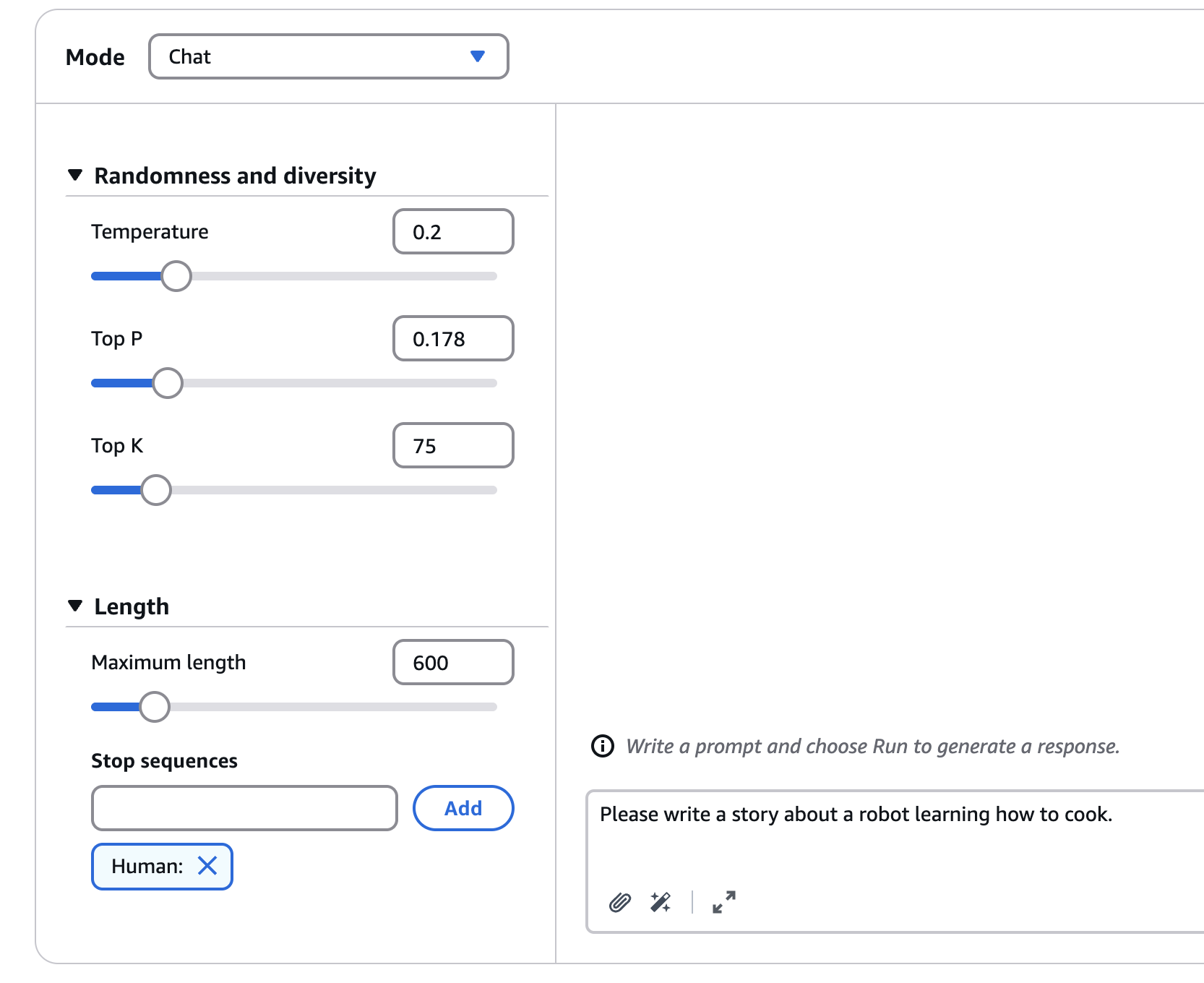The height and width of the screenshot is (983, 1204).
Task: Click into the prompt text area
Action: (895, 838)
